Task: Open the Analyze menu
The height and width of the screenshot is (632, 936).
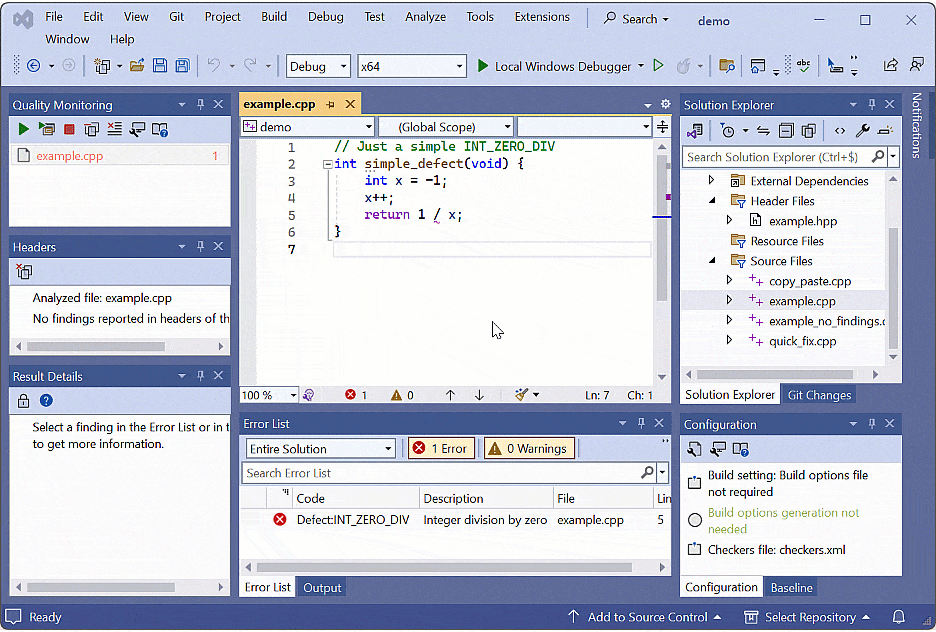Action: click(x=426, y=17)
